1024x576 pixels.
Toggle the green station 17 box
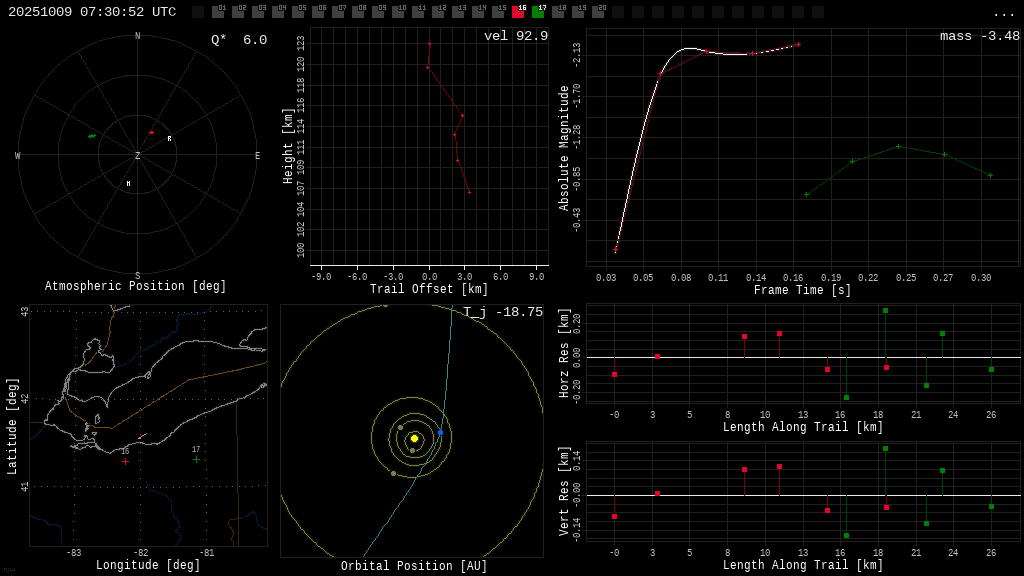[x=538, y=12]
